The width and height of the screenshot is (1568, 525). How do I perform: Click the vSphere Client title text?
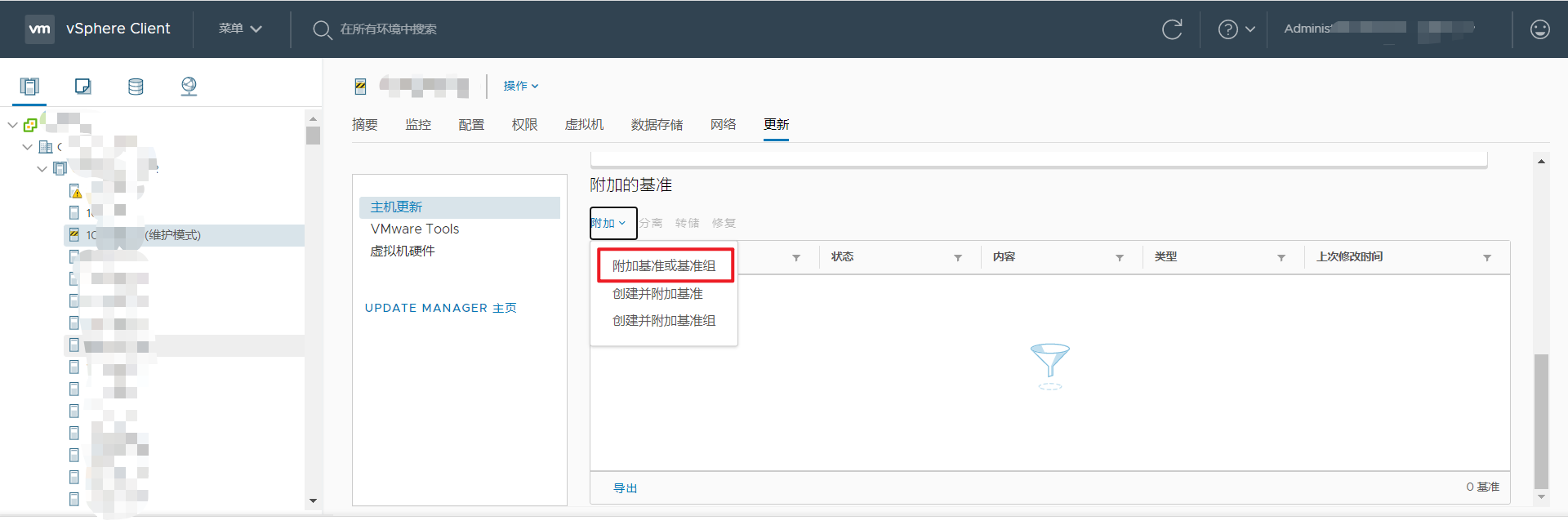click(x=118, y=29)
